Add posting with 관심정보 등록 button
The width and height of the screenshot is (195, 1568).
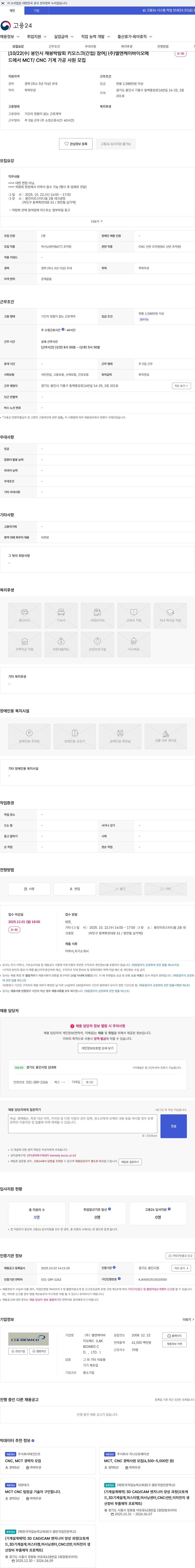76,144
